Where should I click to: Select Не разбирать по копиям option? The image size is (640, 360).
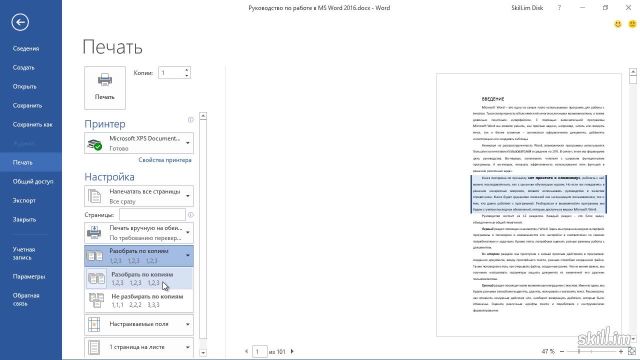coord(139,300)
